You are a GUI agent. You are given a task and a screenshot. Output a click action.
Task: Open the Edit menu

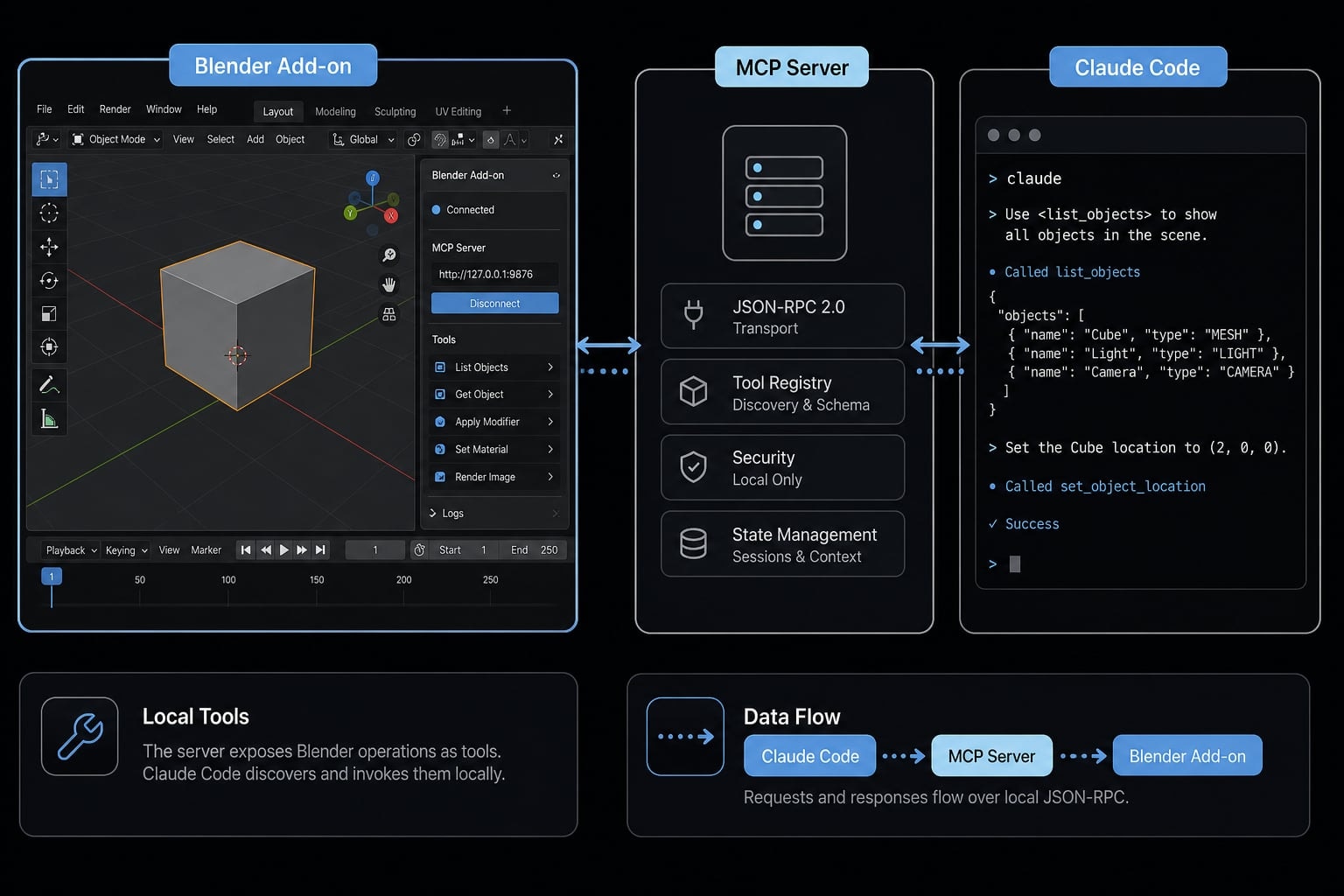tap(76, 109)
